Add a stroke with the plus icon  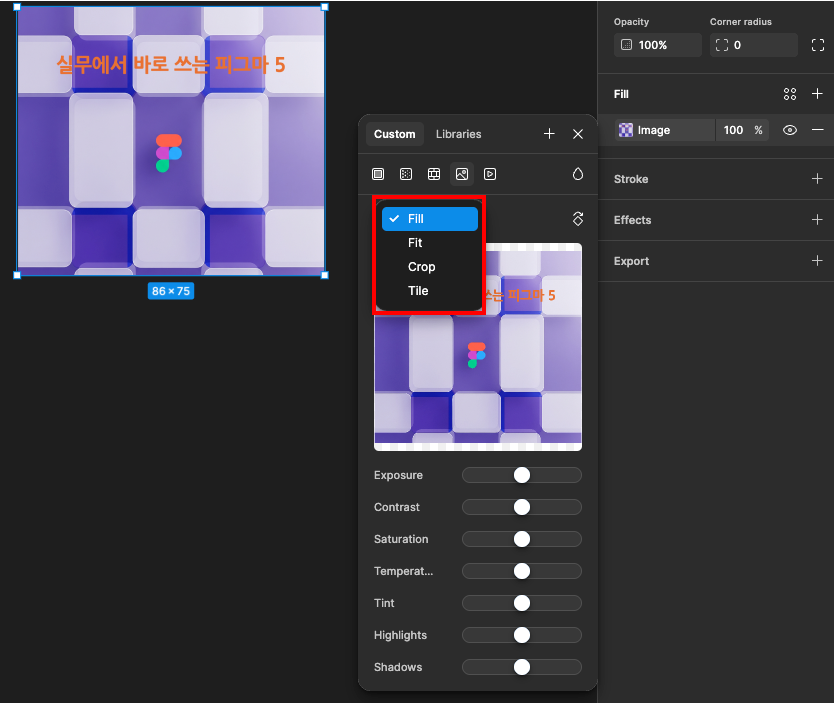point(818,179)
